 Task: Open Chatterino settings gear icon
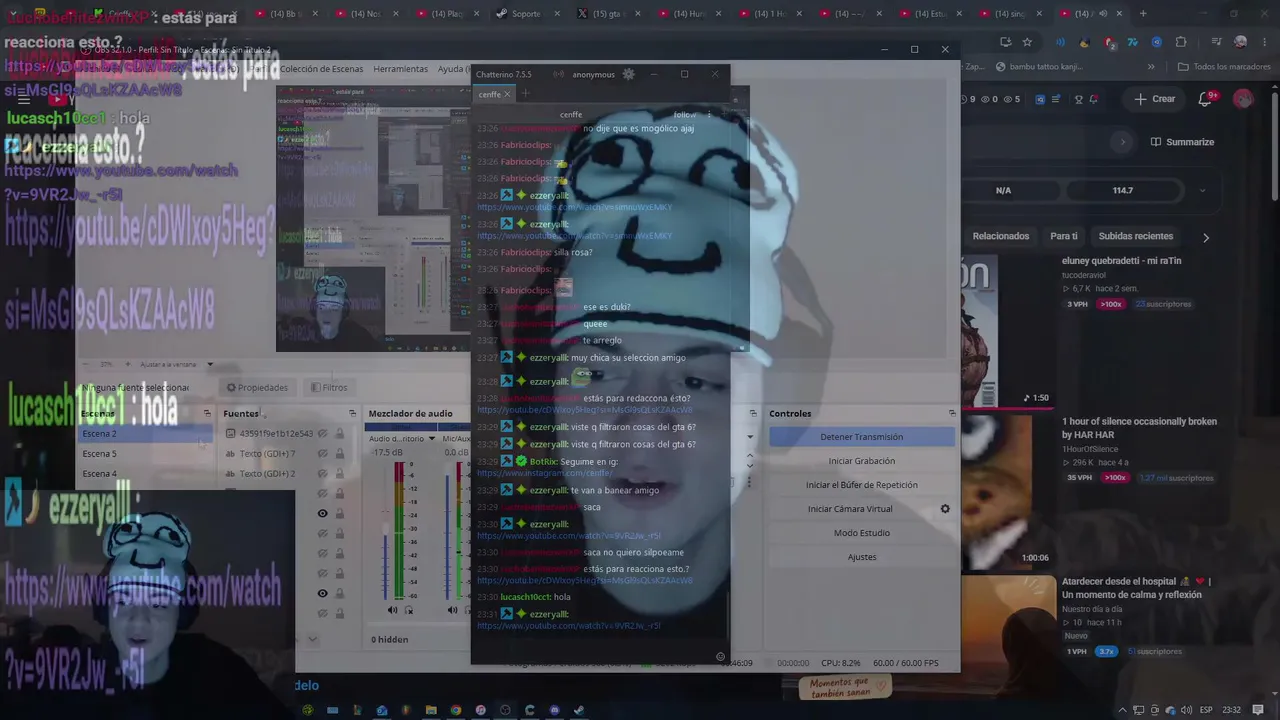point(628,74)
